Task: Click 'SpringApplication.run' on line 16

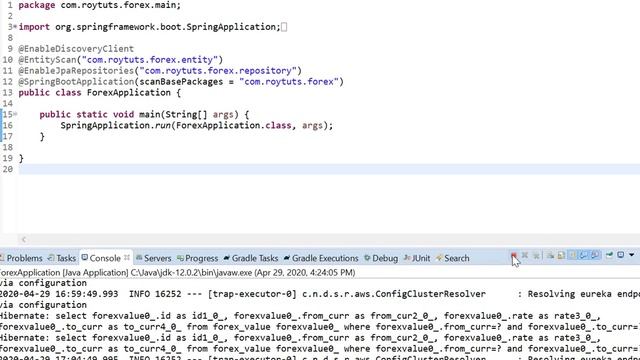Action: point(116,125)
